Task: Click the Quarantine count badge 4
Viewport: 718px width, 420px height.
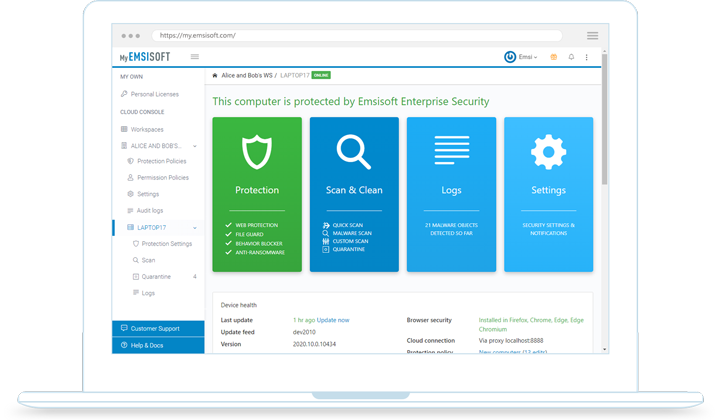Action: (195, 277)
